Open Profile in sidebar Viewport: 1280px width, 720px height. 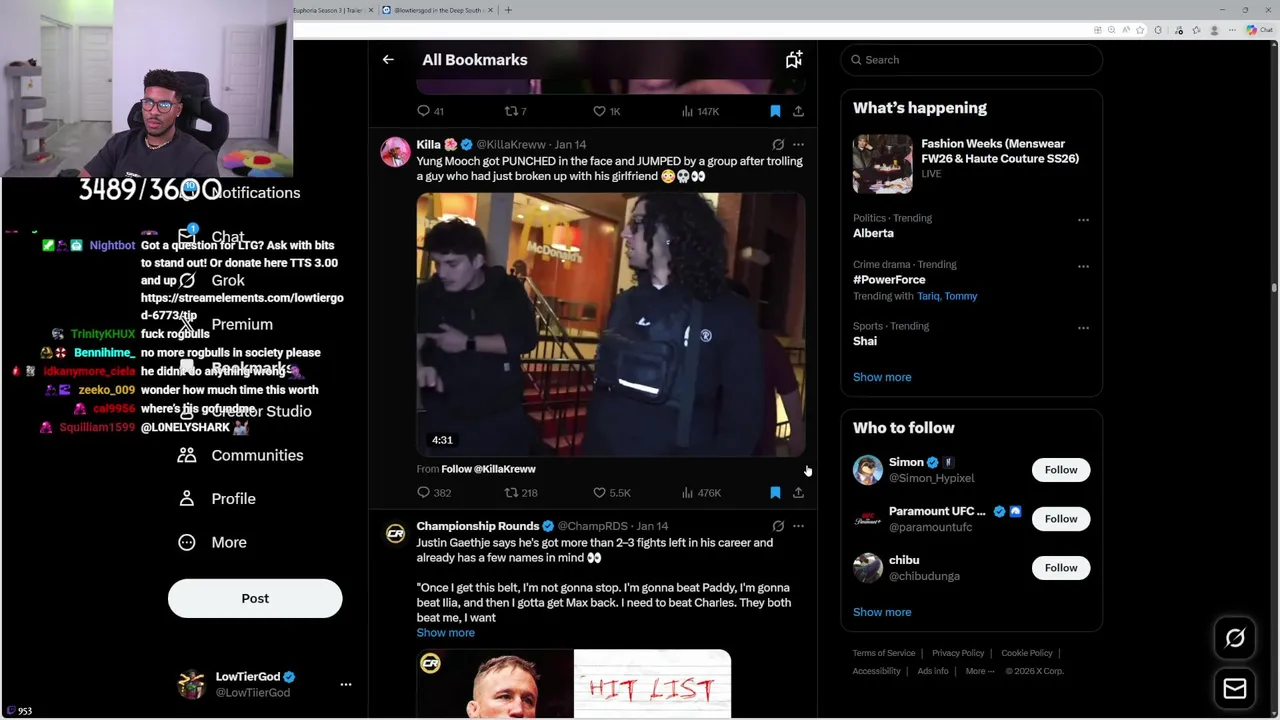tap(217, 499)
